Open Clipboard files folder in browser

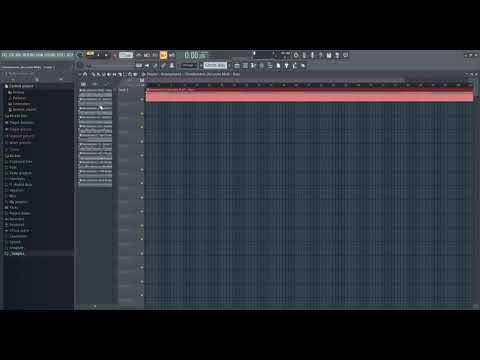(18, 162)
